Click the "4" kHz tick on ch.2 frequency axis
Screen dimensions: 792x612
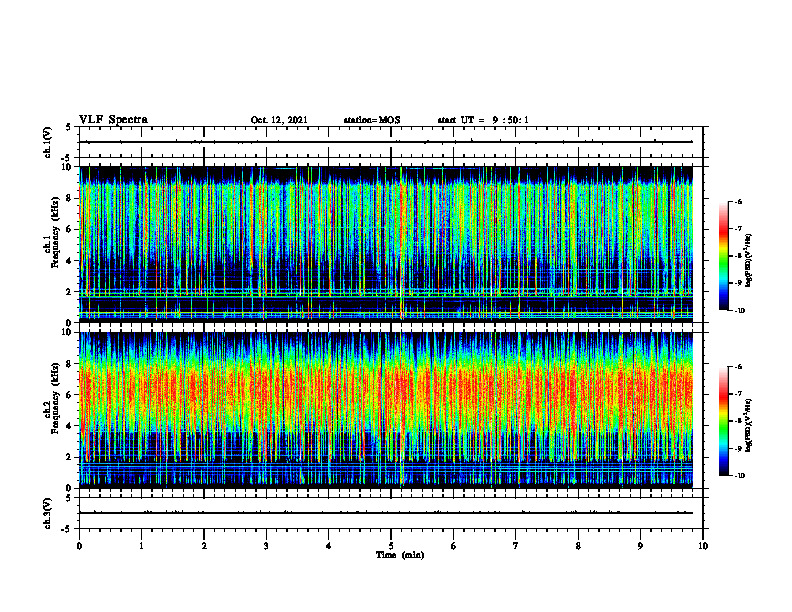70,426
